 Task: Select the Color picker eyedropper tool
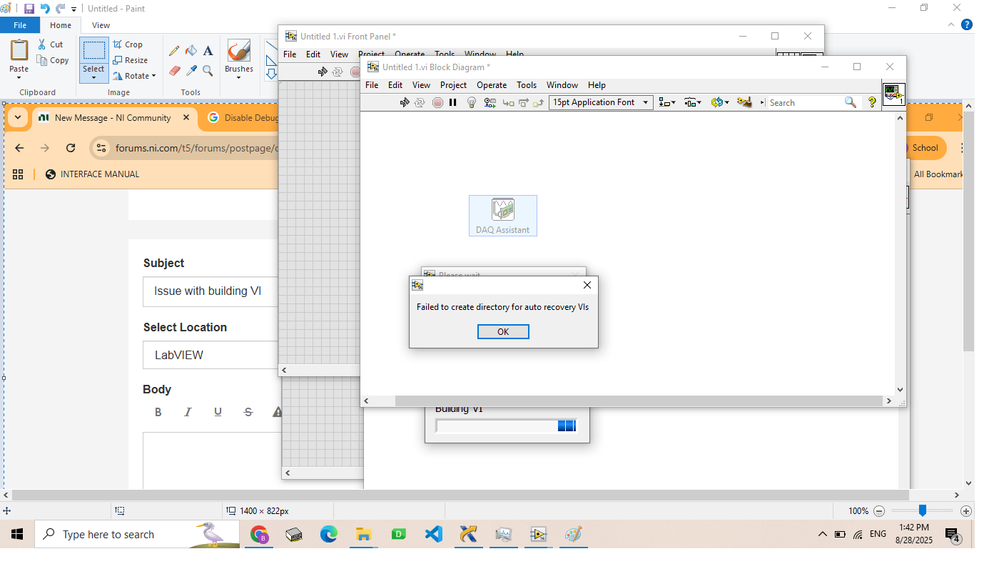tap(191, 71)
